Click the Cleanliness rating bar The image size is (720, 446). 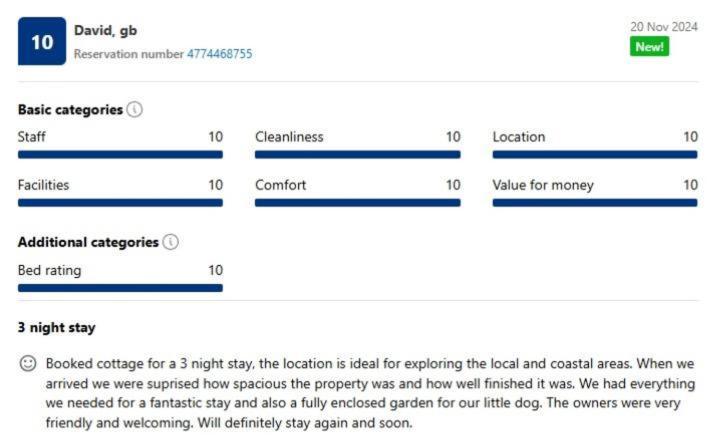[358, 155]
